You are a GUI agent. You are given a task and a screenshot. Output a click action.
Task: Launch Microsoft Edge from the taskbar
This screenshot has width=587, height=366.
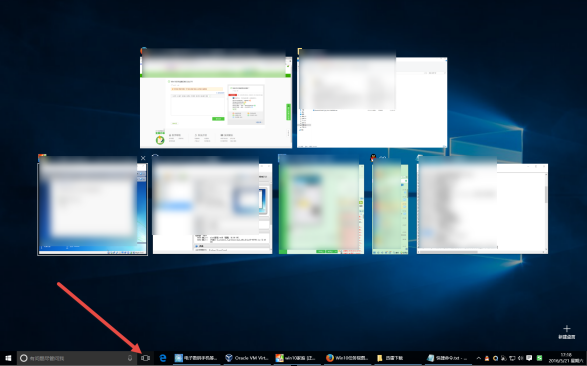[x=162, y=358]
